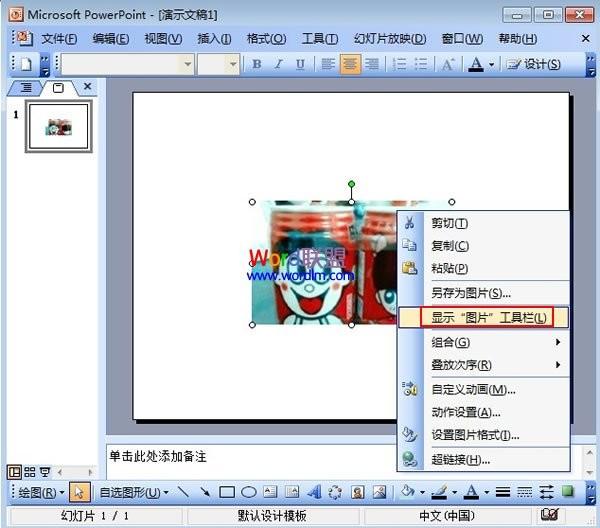Open dash style options
The width and height of the screenshot is (600, 528).
pos(525,492)
